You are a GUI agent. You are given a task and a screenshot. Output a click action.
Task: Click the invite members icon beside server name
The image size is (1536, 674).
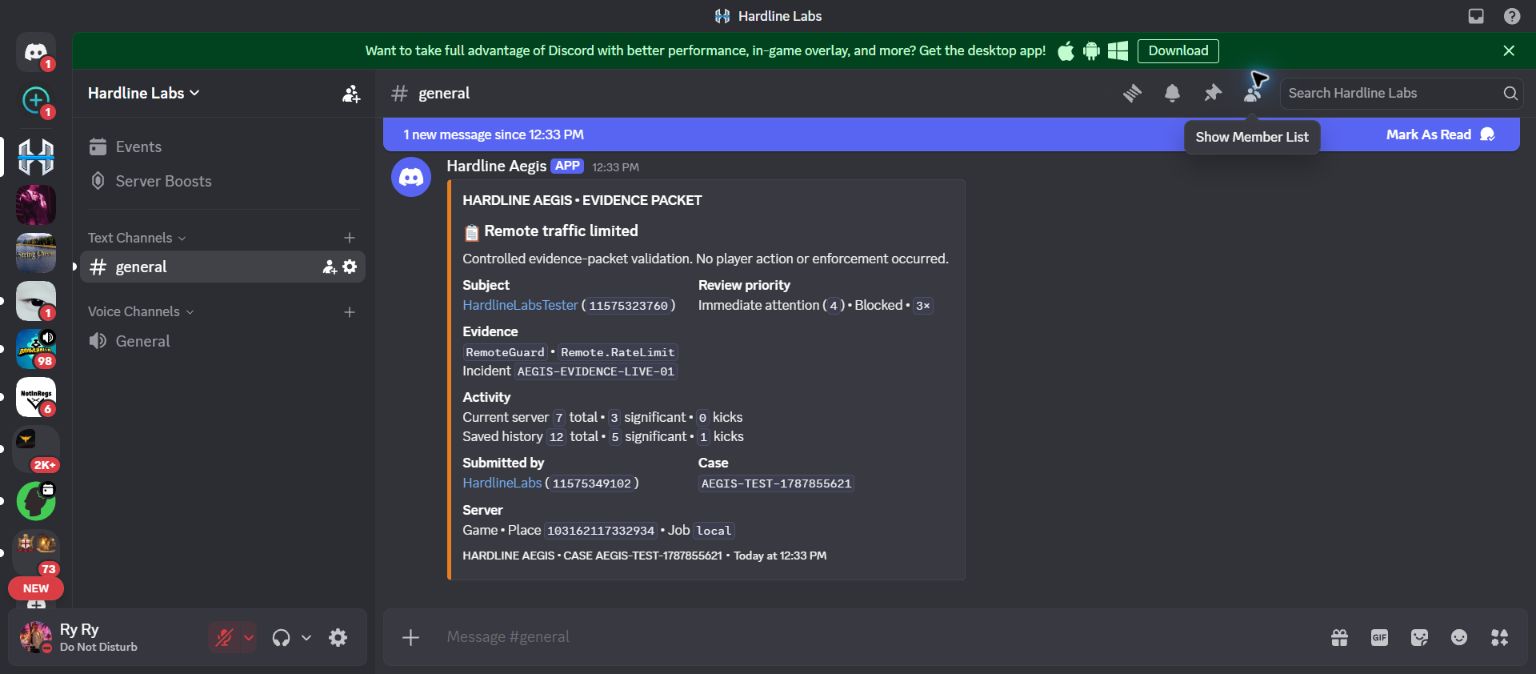(x=351, y=93)
